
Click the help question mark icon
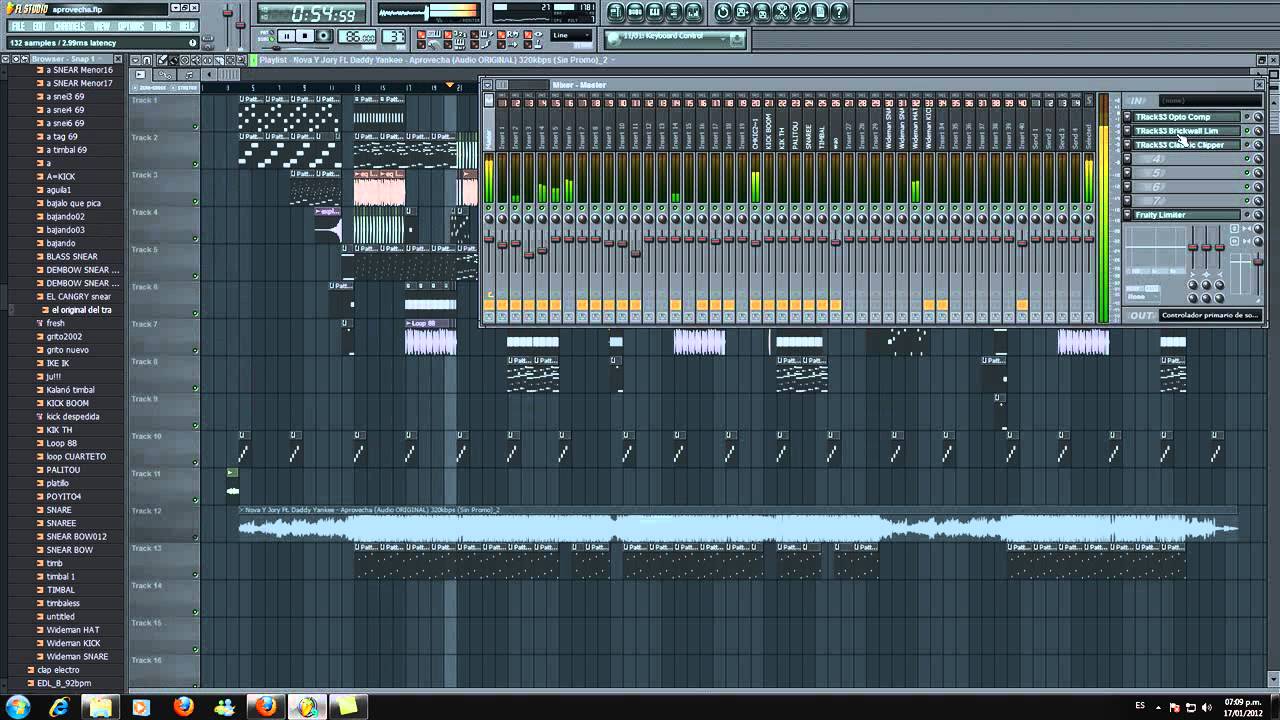click(840, 12)
